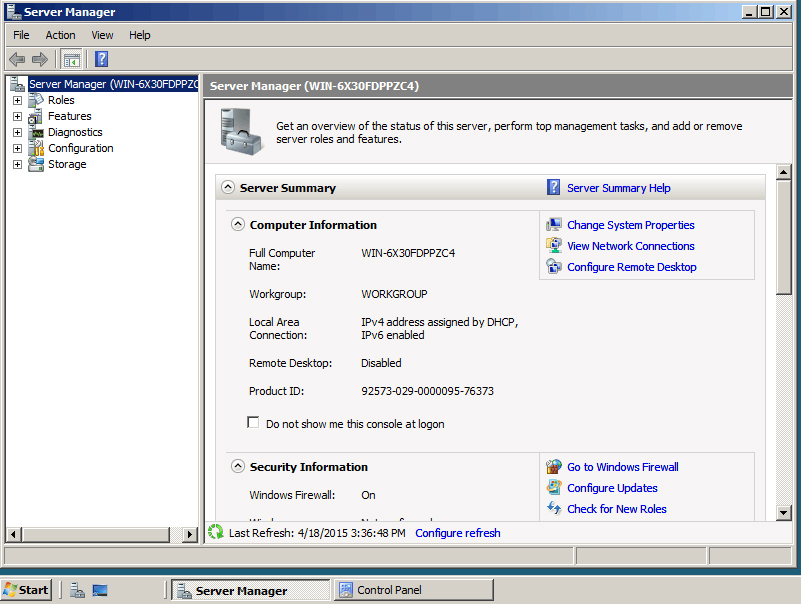Click the vertical scrollbar down arrow
This screenshot has width=801, height=604.
pos(784,513)
